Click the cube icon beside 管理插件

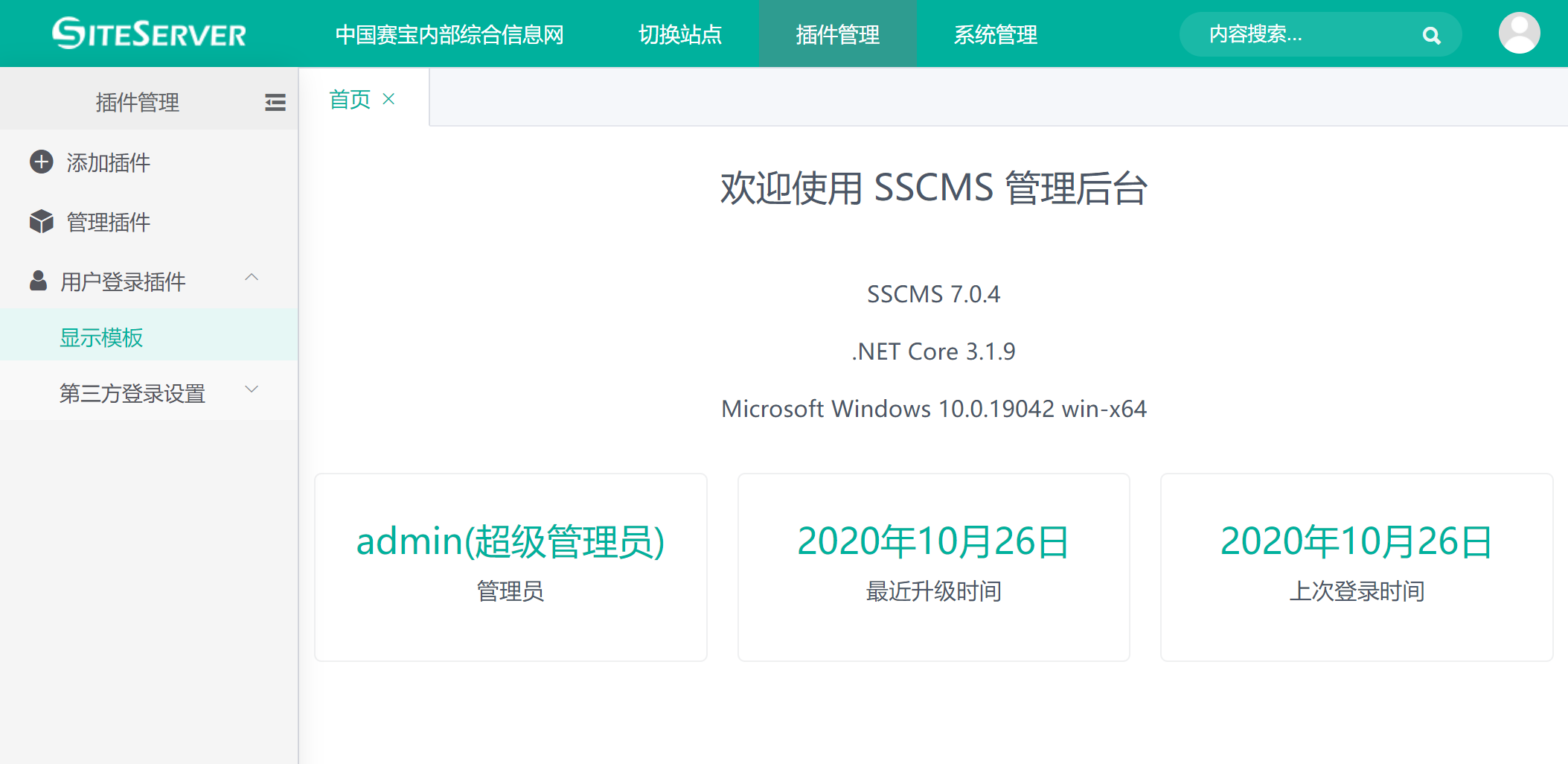coord(41,221)
